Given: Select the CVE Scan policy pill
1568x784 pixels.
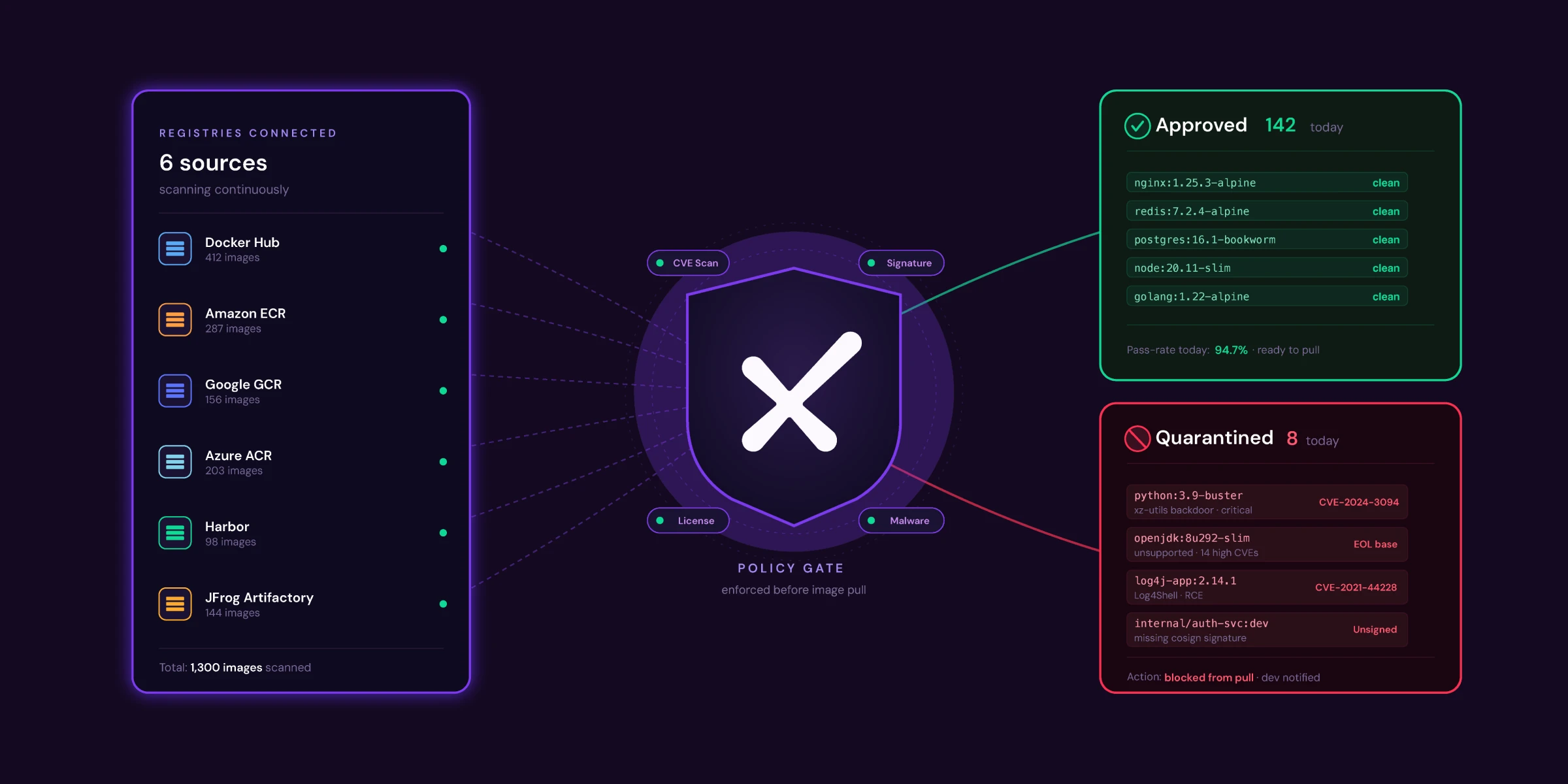Looking at the screenshot, I should tap(688, 263).
